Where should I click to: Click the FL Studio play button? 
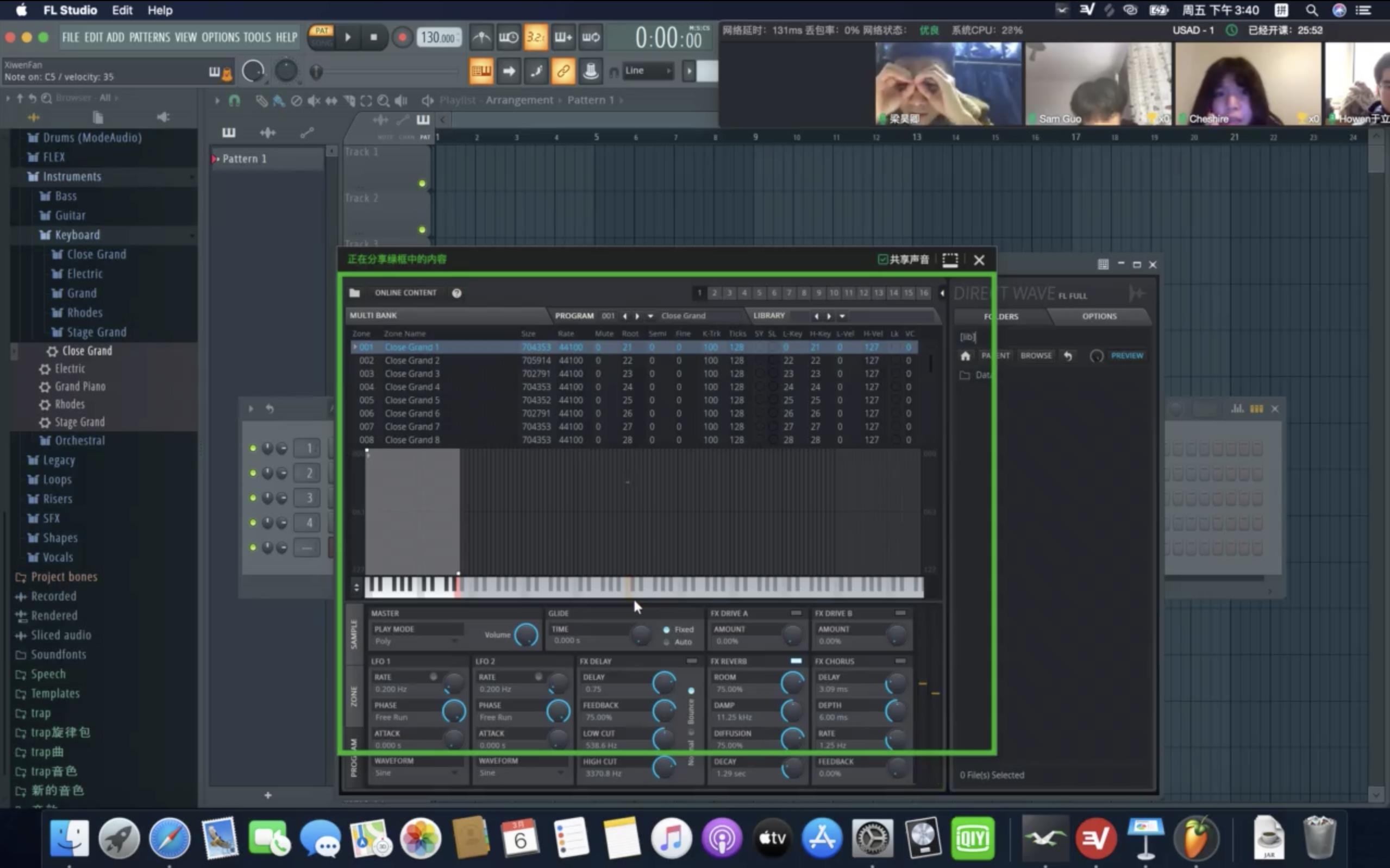point(347,38)
